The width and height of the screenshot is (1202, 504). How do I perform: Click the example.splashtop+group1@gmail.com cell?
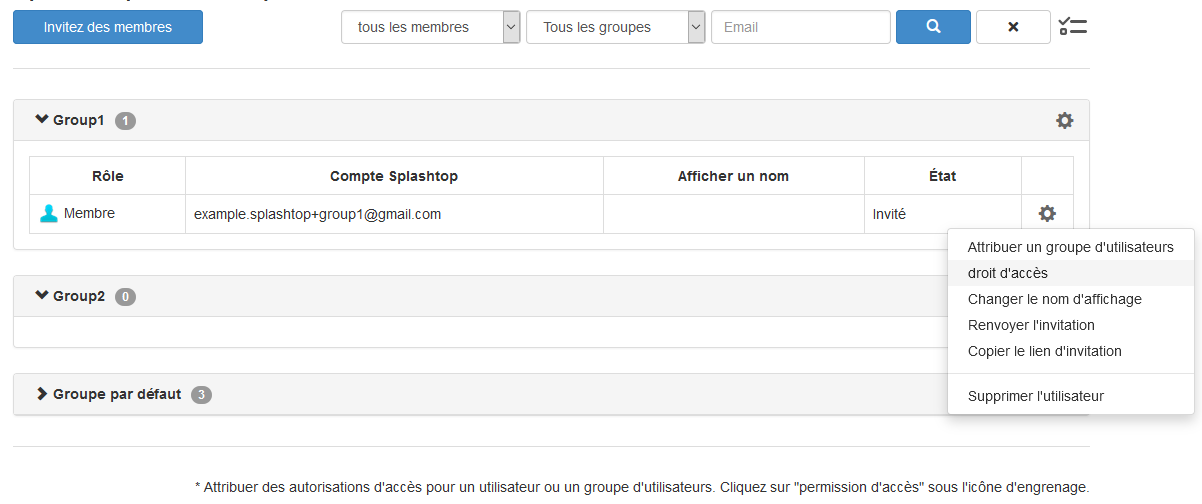[394, 214]
